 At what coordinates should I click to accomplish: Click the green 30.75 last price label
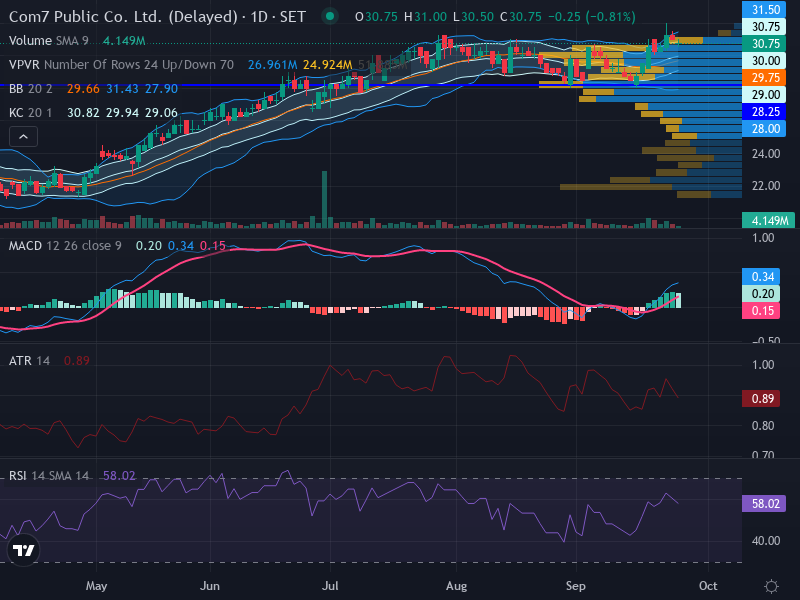tap(764, 43)
